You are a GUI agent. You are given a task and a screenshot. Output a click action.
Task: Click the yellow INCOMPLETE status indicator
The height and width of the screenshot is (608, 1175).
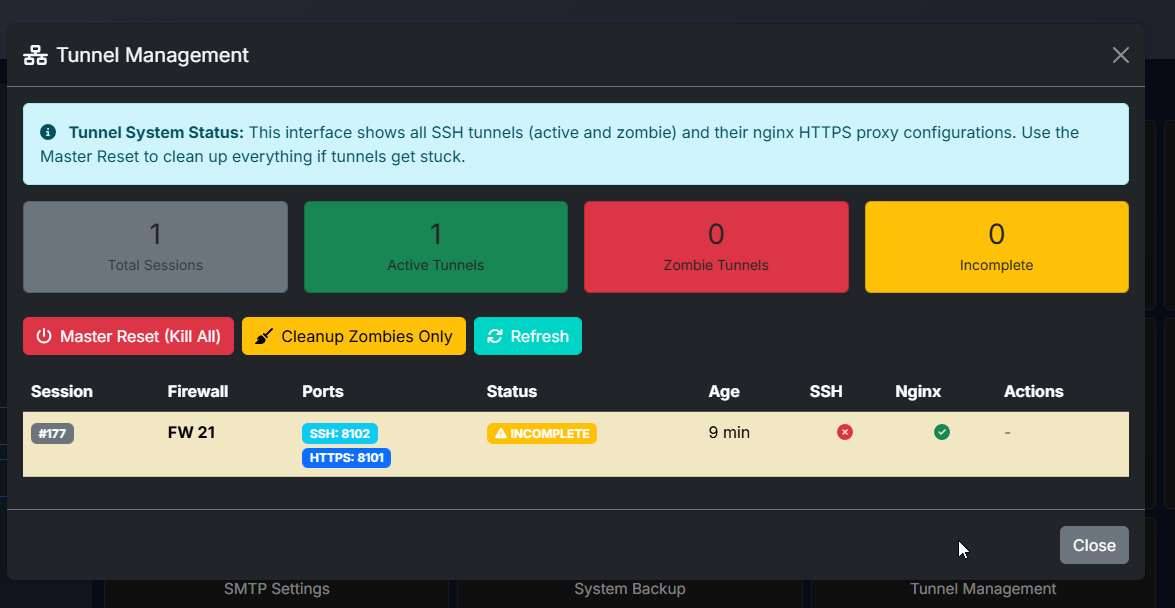click(x=541, y=433)
